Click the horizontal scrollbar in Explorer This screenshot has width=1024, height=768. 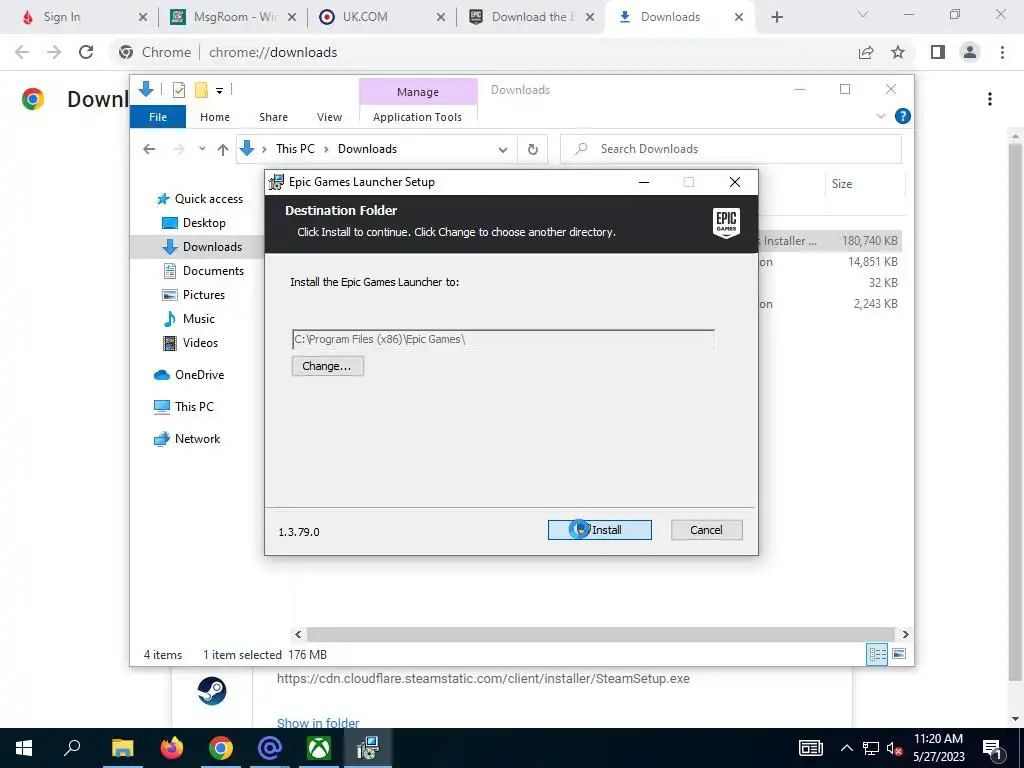tap(600, 634)
